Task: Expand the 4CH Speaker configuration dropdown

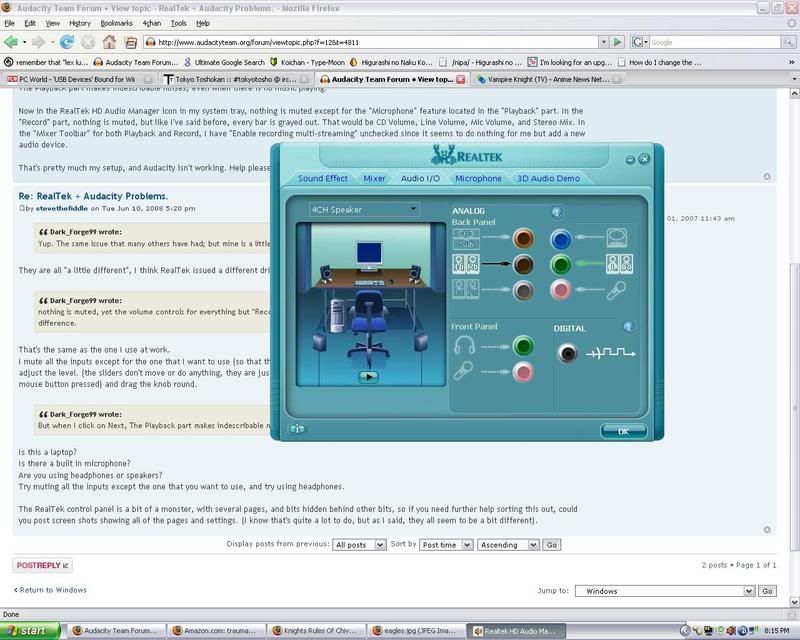Action: [x=412, y=210]
